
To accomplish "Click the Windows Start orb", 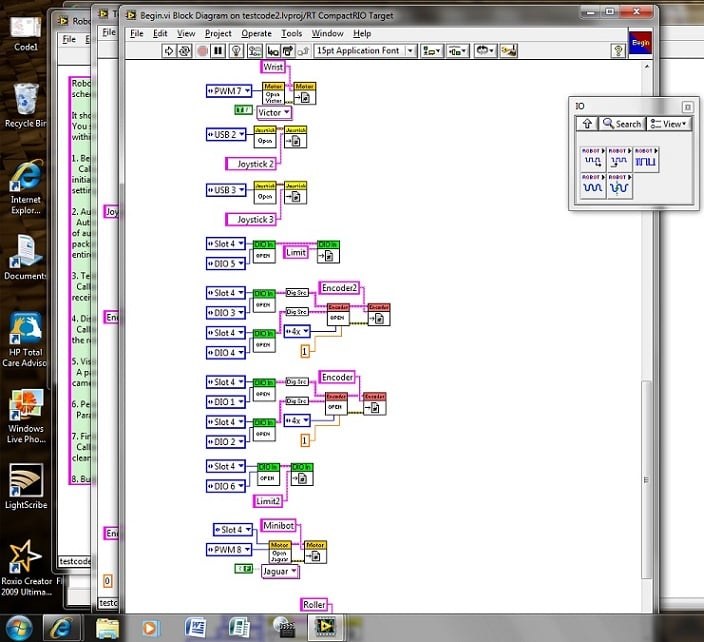I will coord(19,628).
